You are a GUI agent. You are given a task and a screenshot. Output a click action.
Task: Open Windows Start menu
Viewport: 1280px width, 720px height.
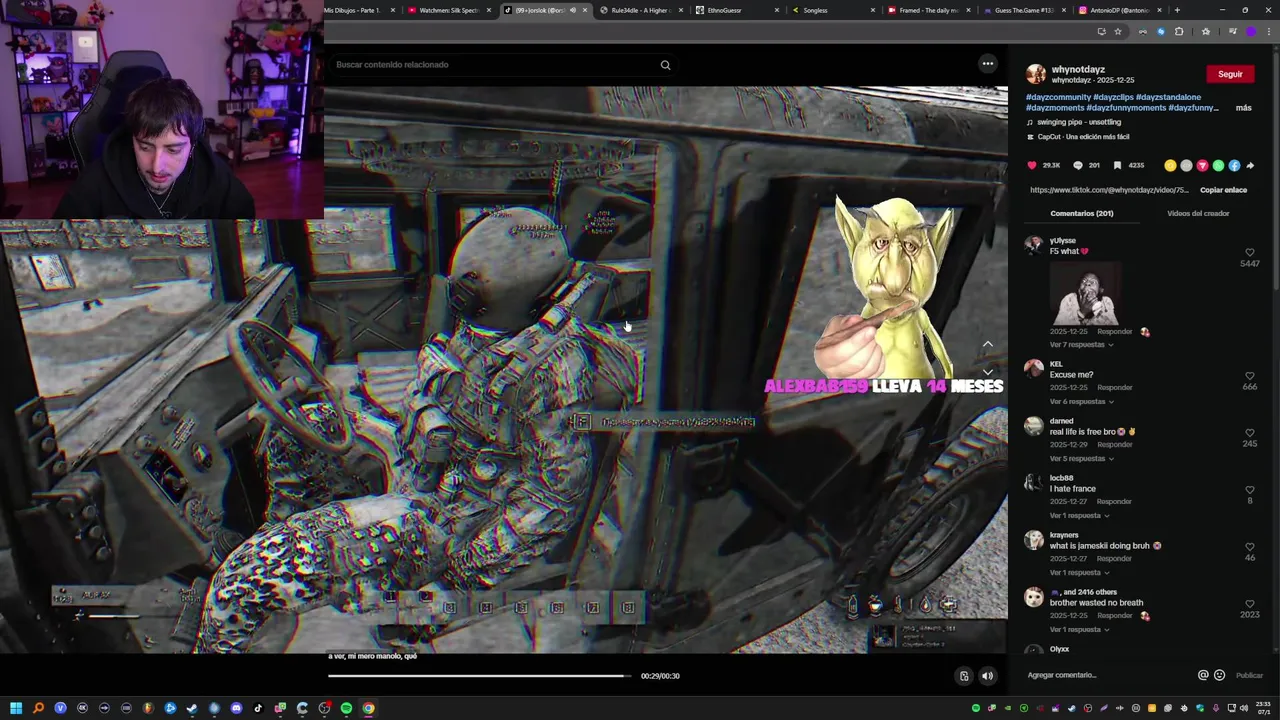point(16,708)
